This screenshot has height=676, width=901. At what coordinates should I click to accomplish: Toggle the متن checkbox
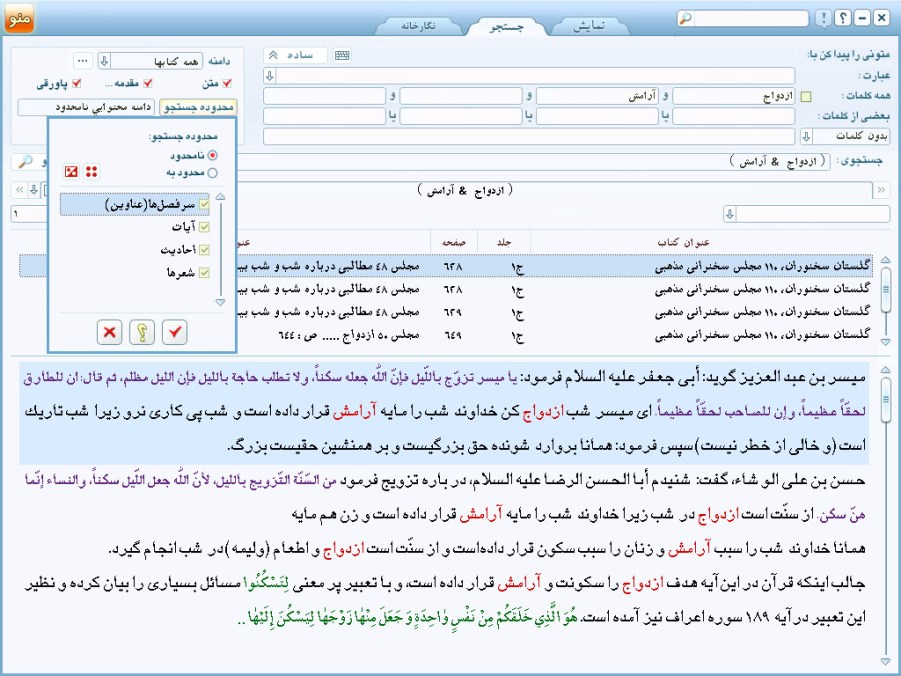coord(227,83)
